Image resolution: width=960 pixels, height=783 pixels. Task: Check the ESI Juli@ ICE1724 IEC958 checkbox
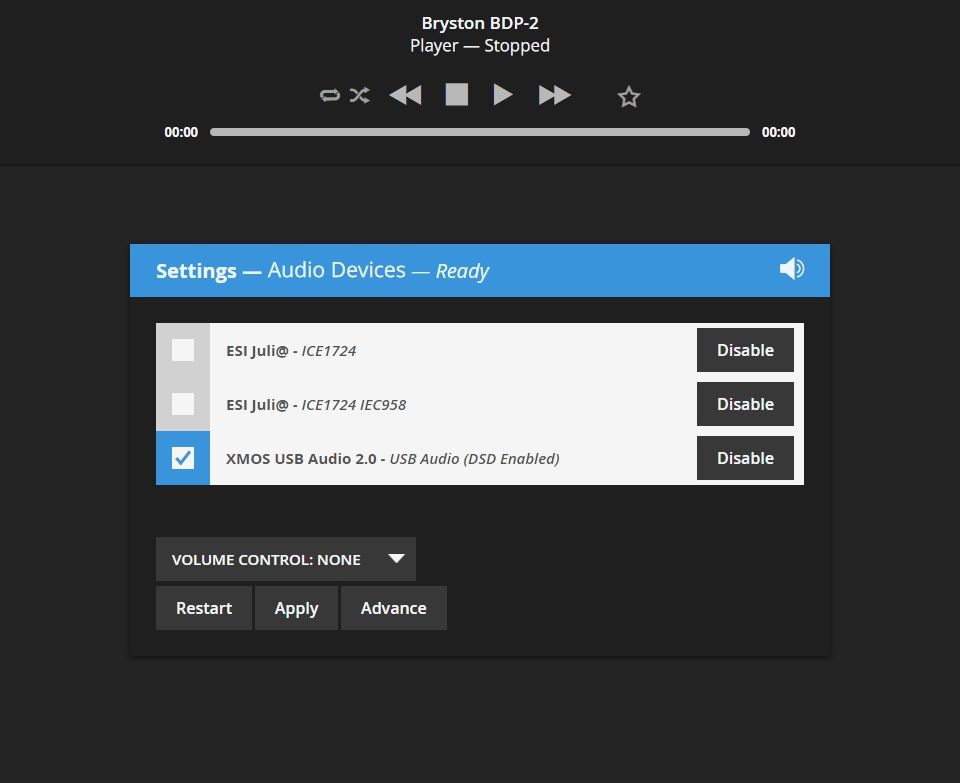coord(183,404)
